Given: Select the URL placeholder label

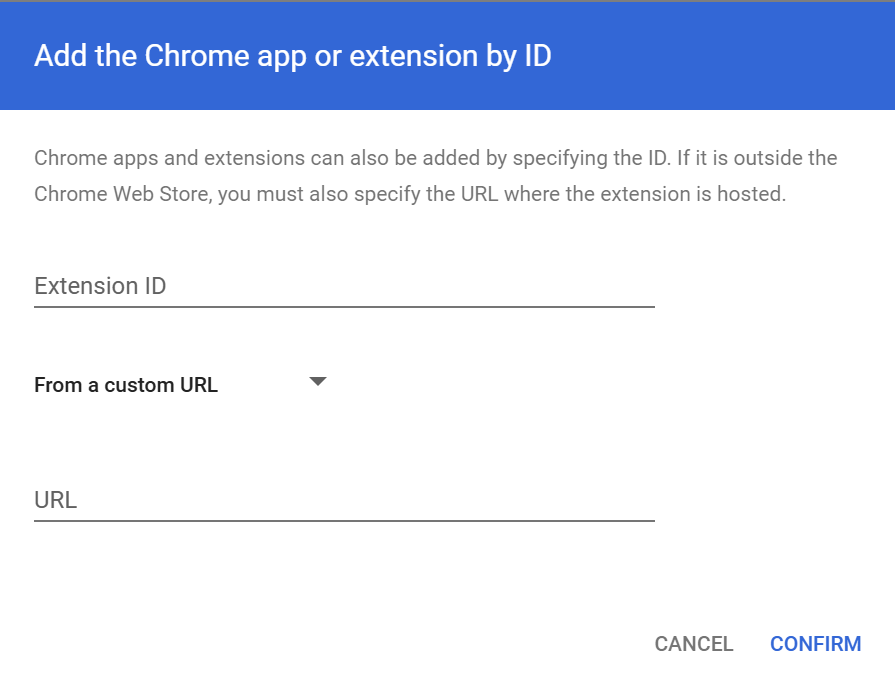Looking at the screenshot, I should (x=55, y=500).
